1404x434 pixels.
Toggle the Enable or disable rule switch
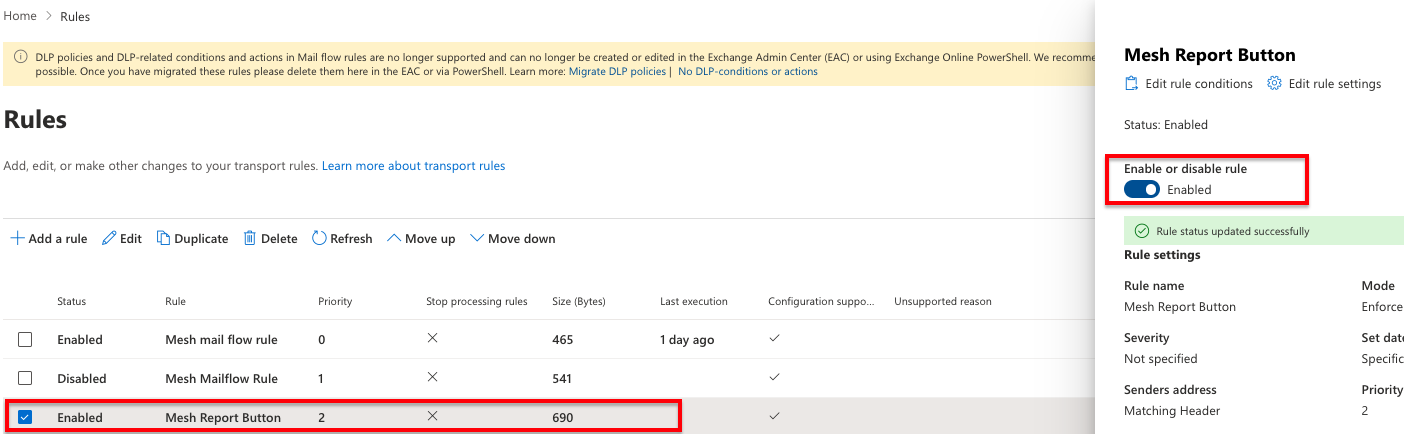click(1141, 189)
